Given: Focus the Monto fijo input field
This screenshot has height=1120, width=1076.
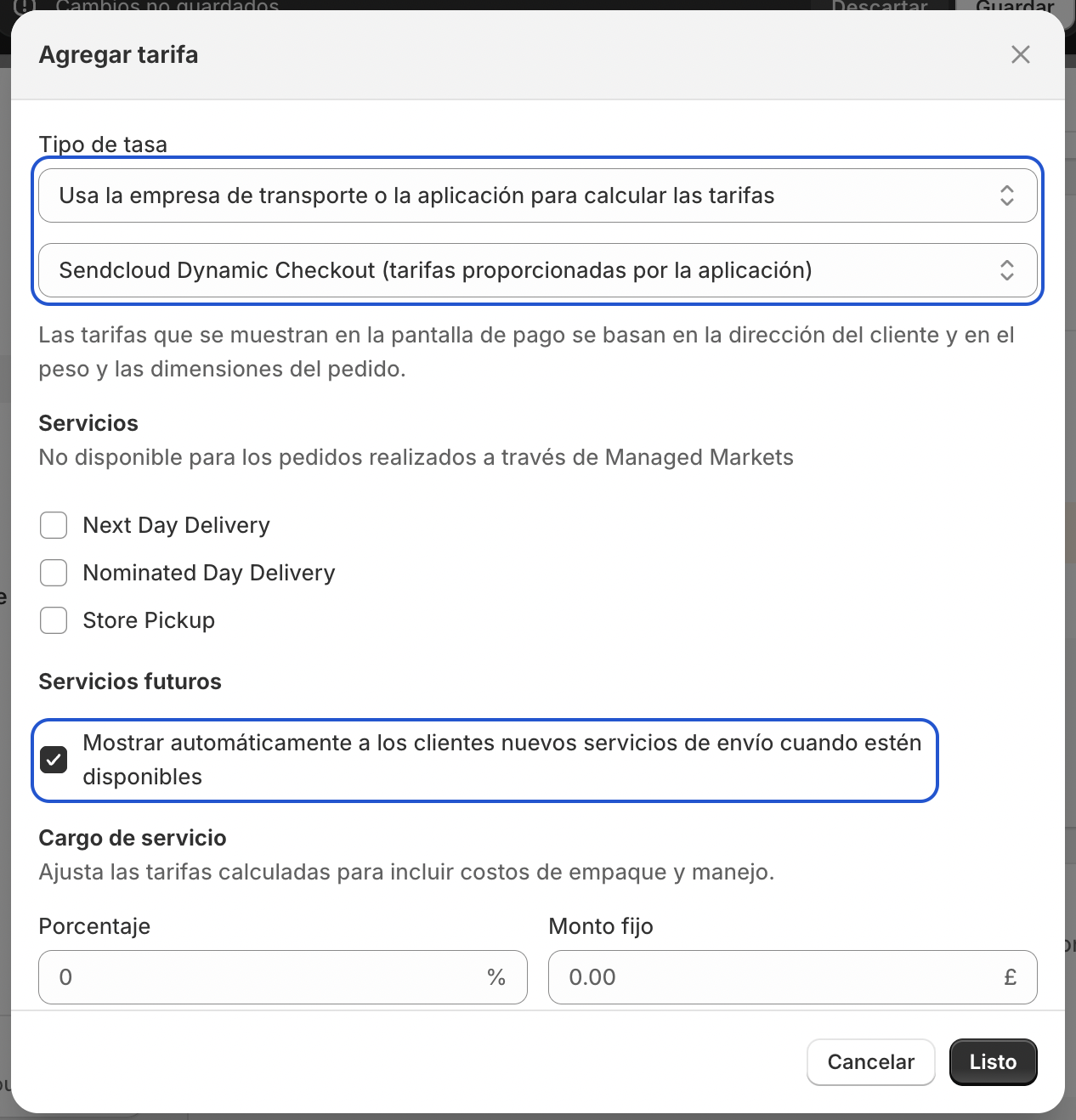Looking at the screenshot, I should (x=793, y=977).
